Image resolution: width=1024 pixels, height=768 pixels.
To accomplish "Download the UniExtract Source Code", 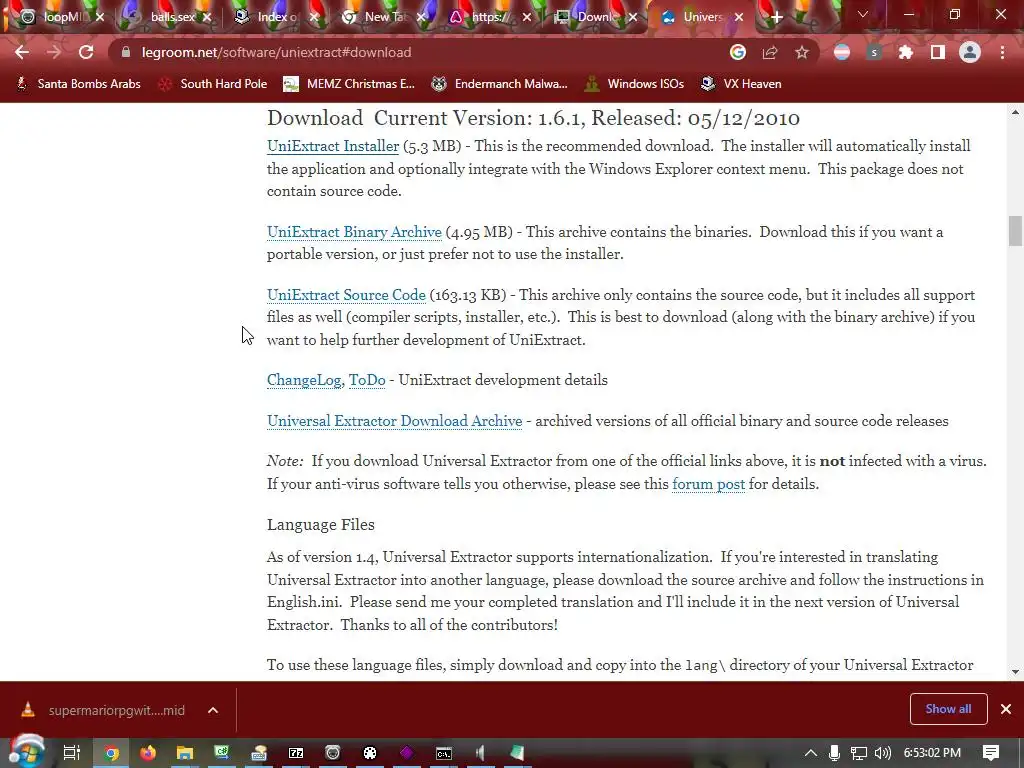I will click(x=346, y=295).
